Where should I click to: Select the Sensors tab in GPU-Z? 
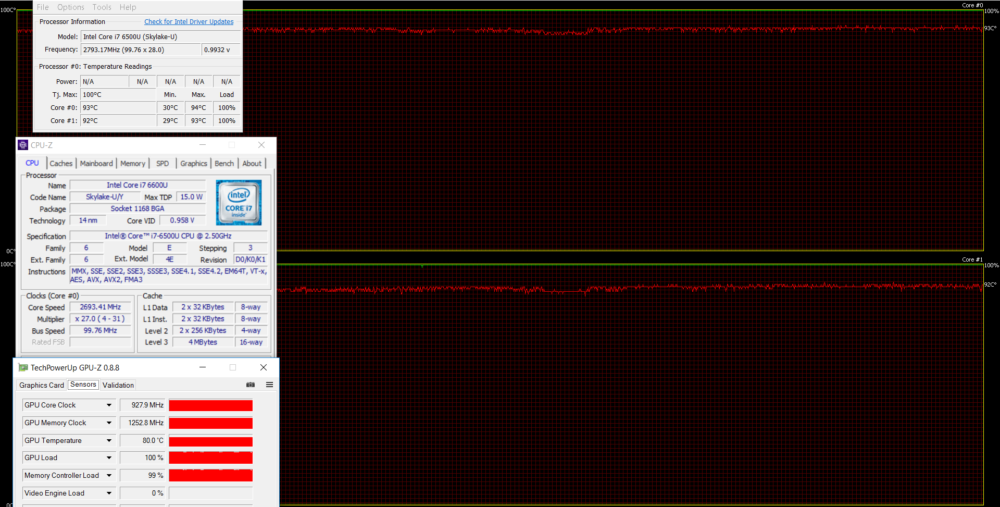click(84, 385)
